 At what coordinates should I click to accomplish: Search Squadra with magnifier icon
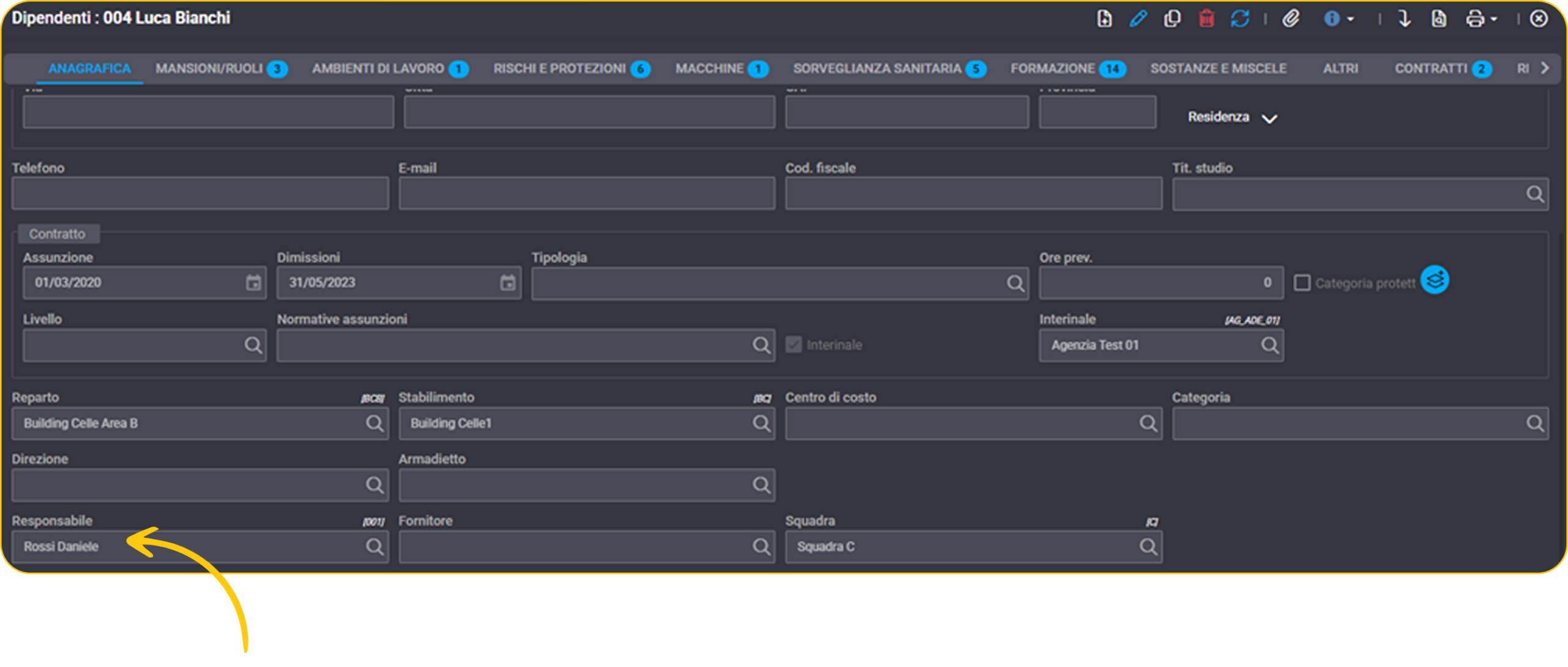[1148, 546]
